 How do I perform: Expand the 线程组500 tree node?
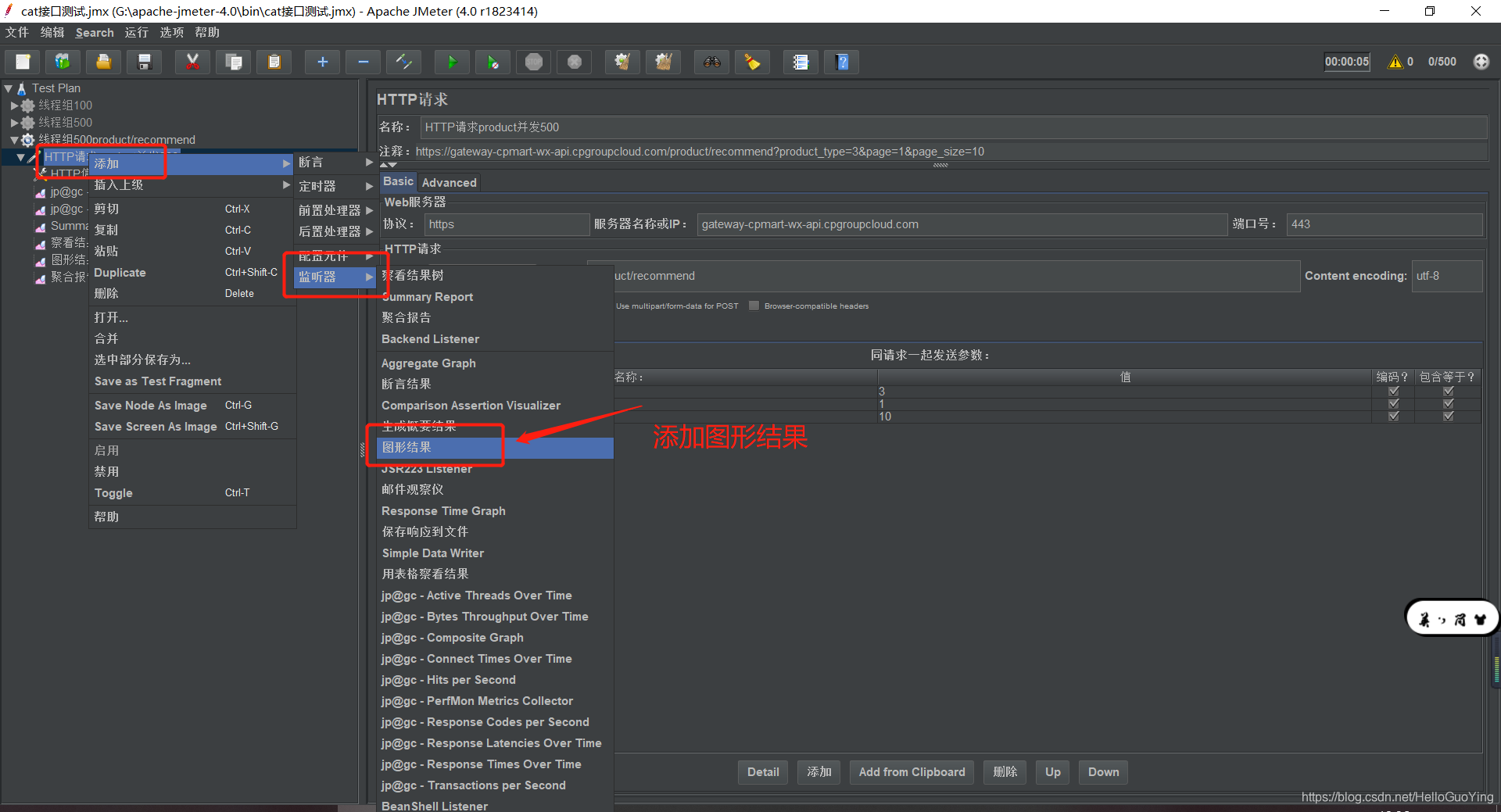pyautogui.click(x=14, y=123)
